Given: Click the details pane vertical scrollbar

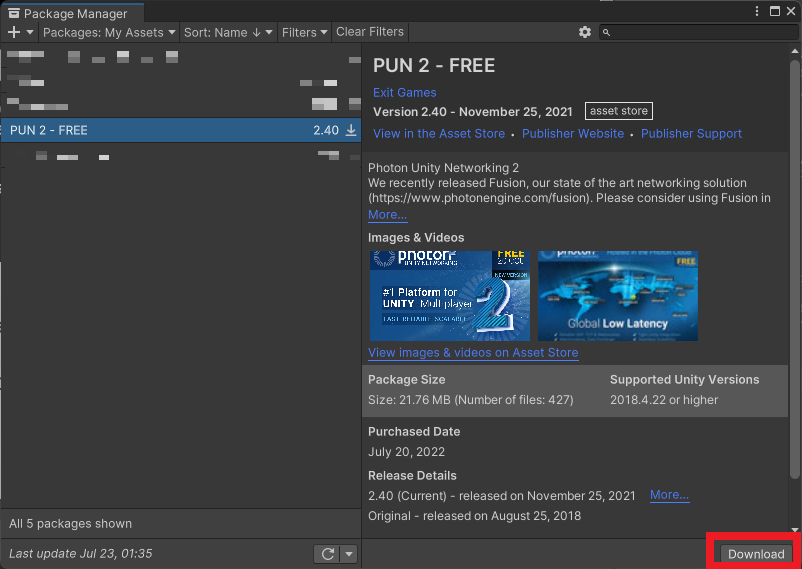Looking at the screenshot, I should (x=794, y=269).
